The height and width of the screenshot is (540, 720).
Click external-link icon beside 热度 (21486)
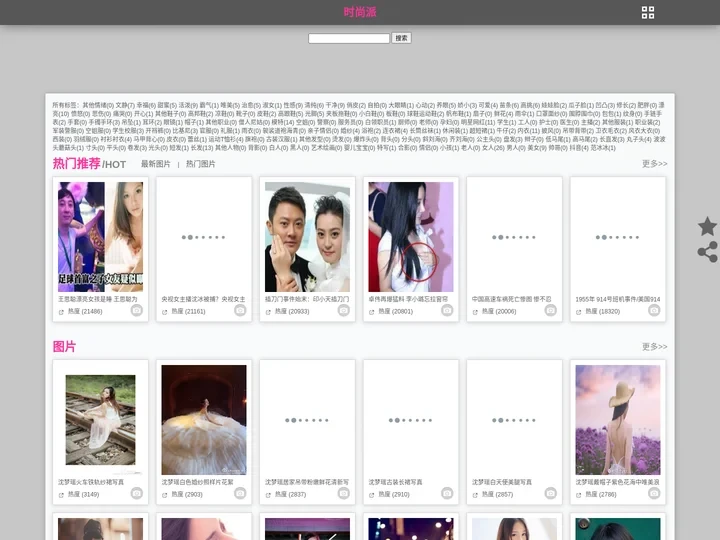point(61,312)
